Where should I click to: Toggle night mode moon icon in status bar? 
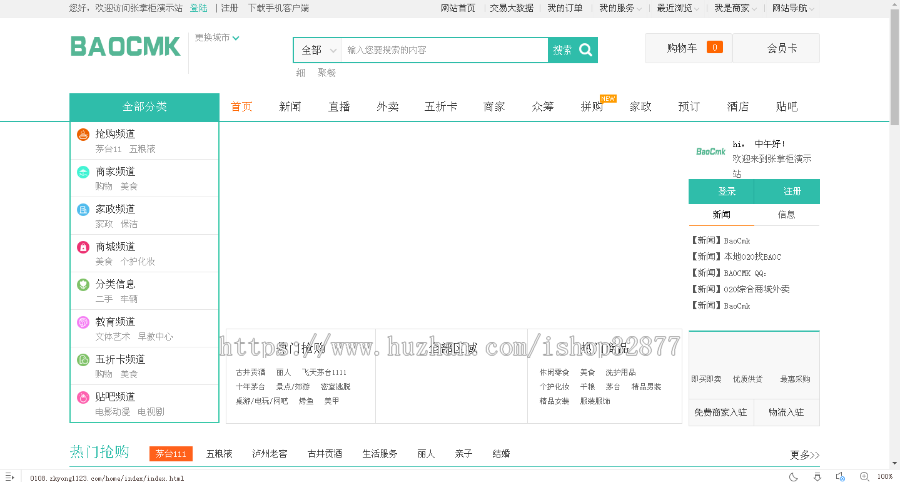pyautogui.click(x=793, y=477)
